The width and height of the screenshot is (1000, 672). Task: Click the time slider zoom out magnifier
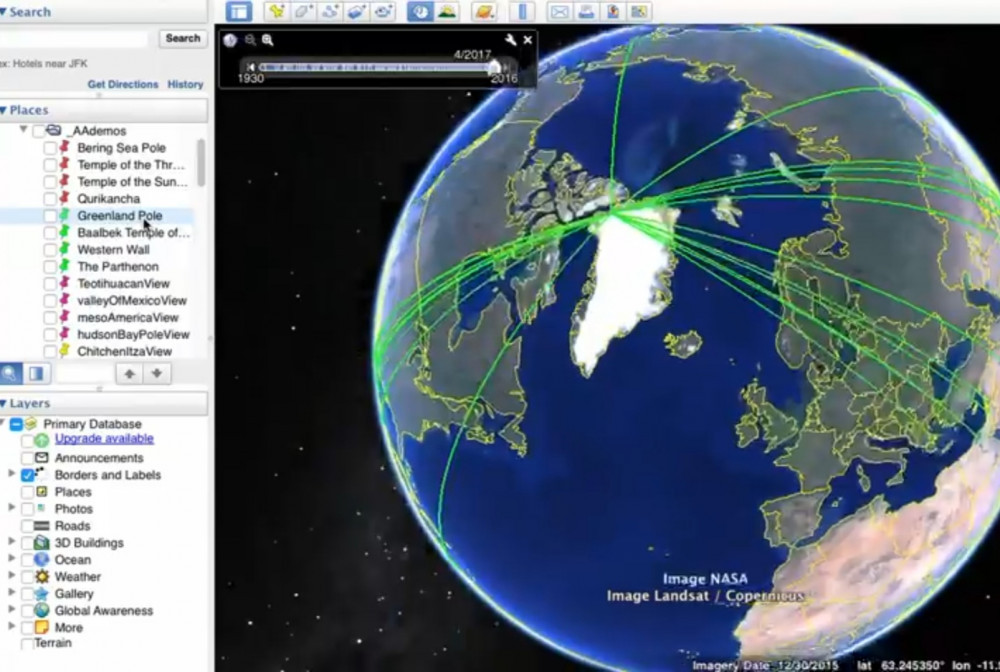pyautogui.click(x=250, y=40)
